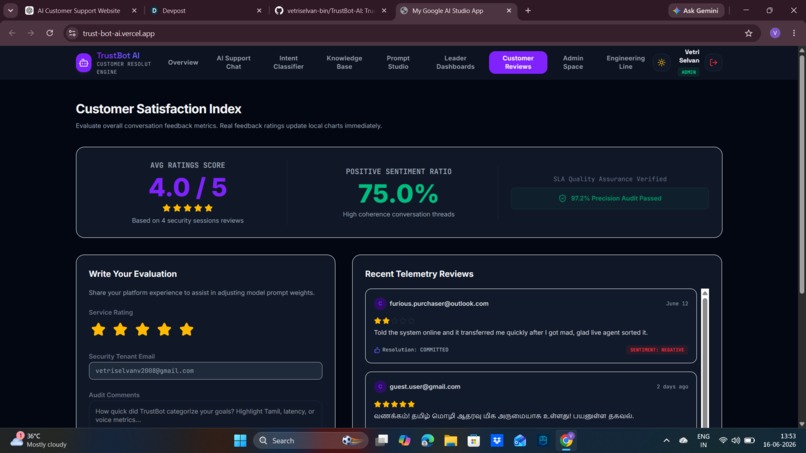Viewport: 806px width, 453px height.
Task: Switch to AI Customer Support Website tab
Action: pyautogui.click(x=79, y=10)
